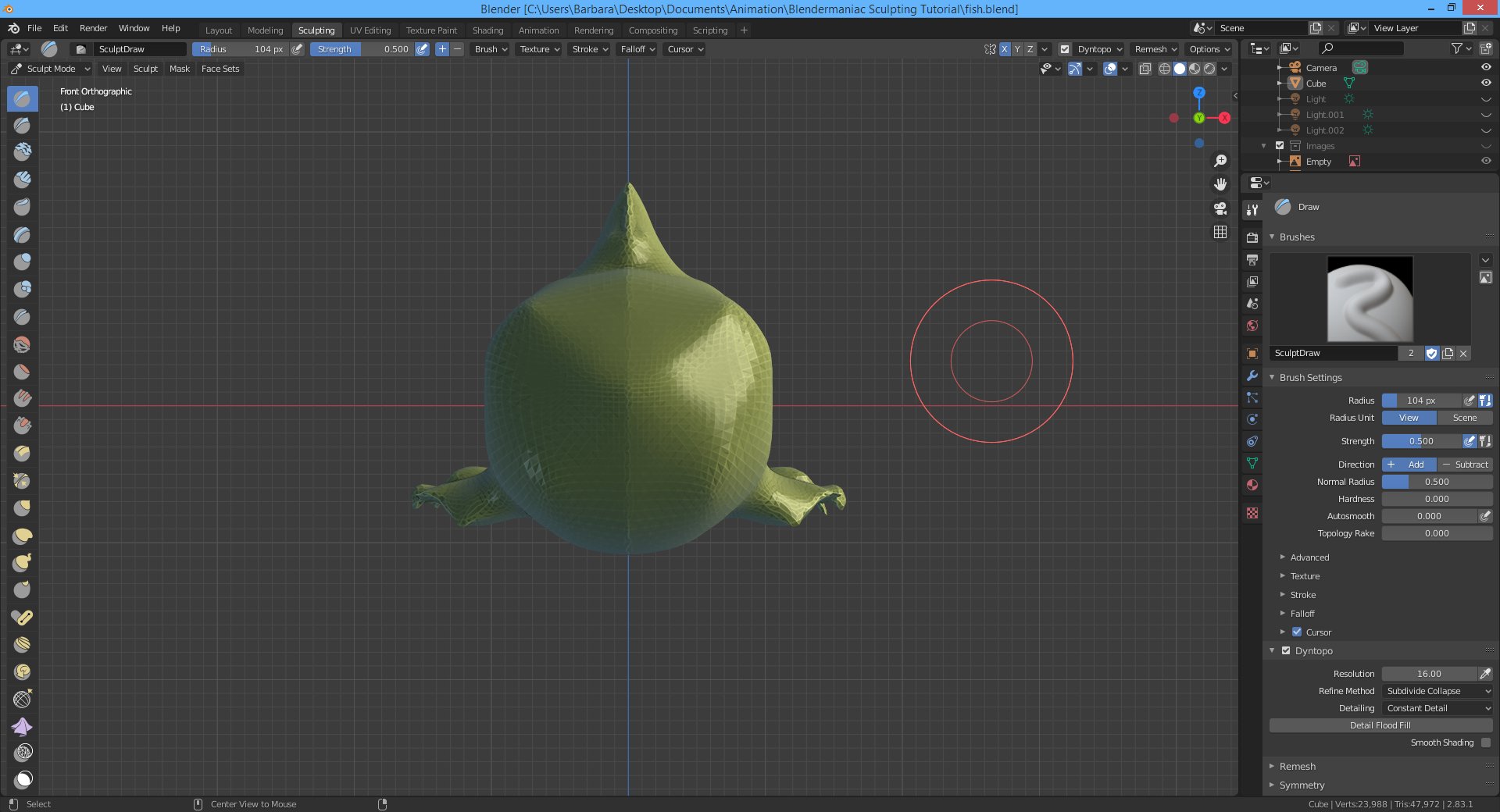Open the Falloff dropdown in header
1500x812 pixels.
coord(637,49)
